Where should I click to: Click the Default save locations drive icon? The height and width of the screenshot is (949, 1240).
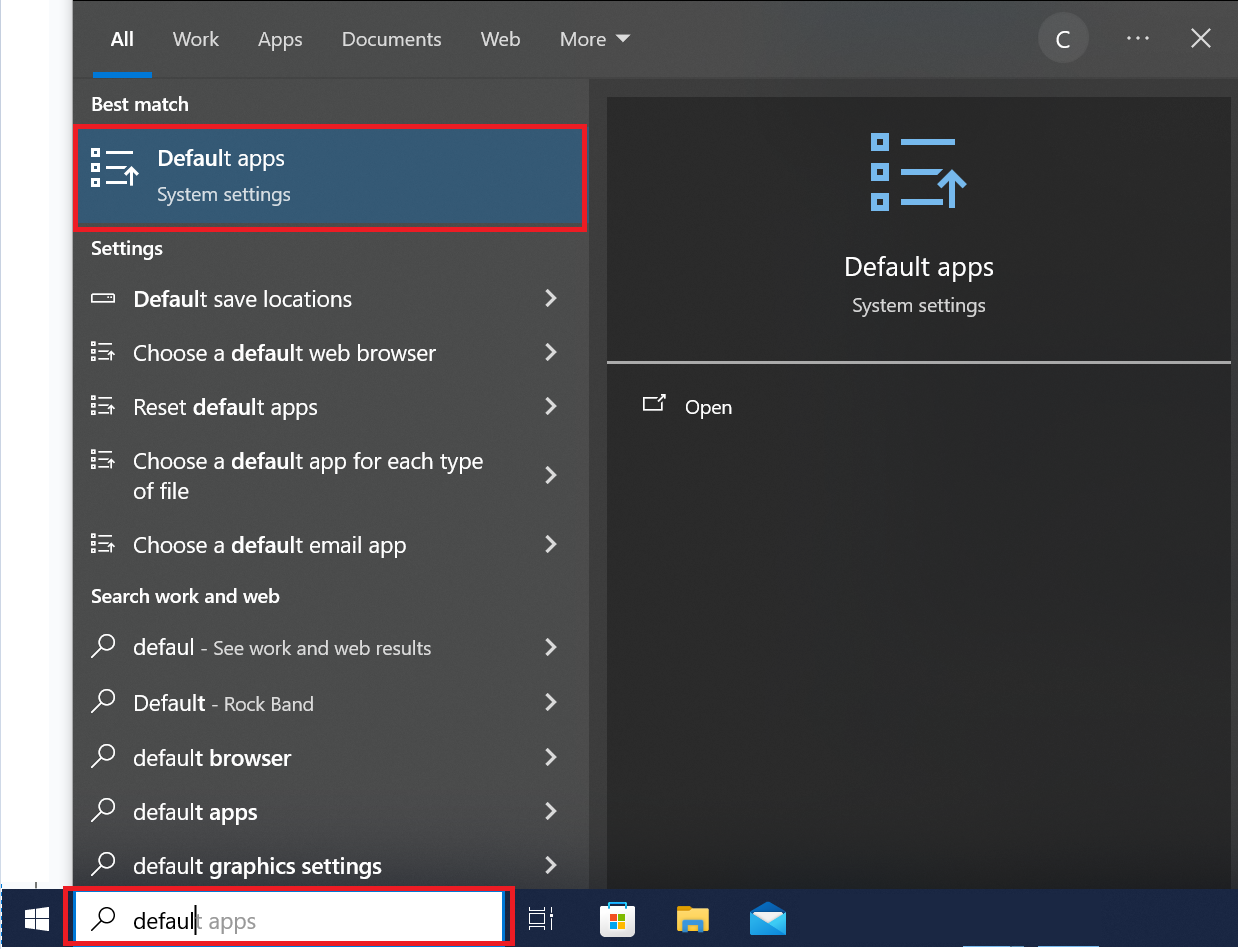[103, 298]
